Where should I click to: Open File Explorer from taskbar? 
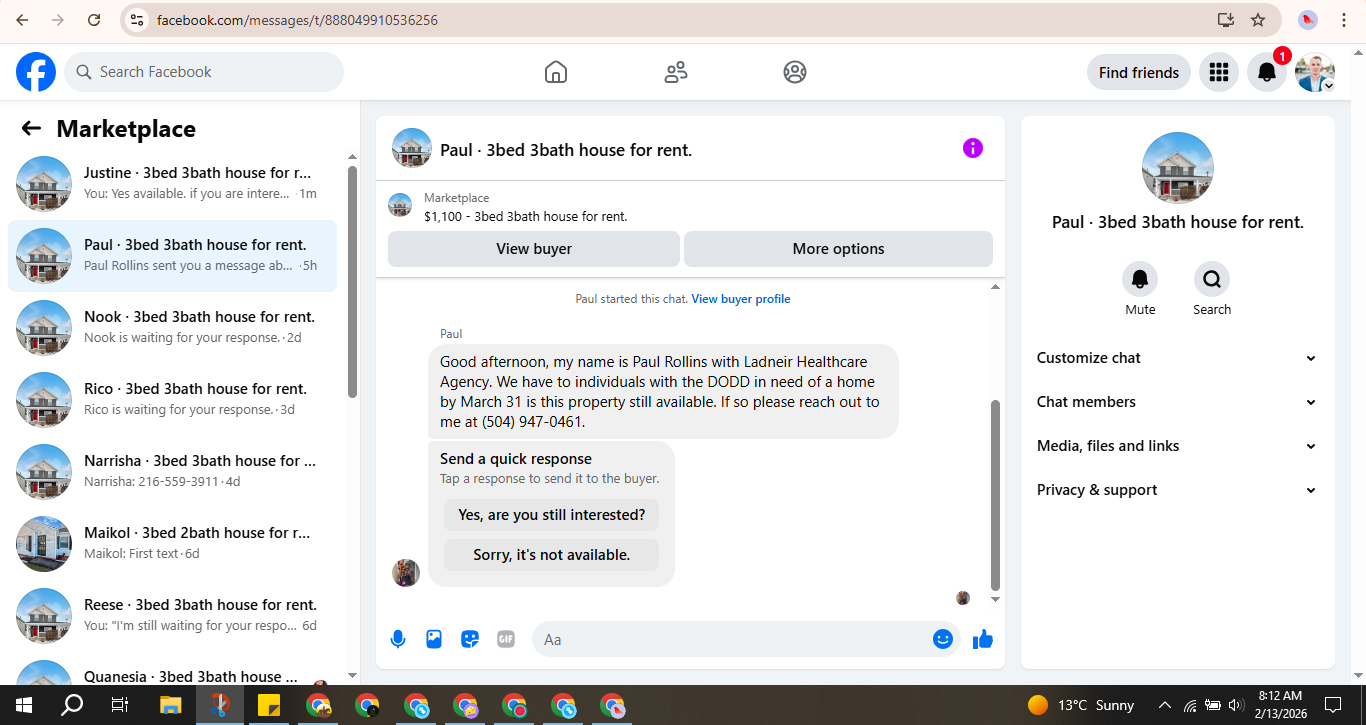170,705
